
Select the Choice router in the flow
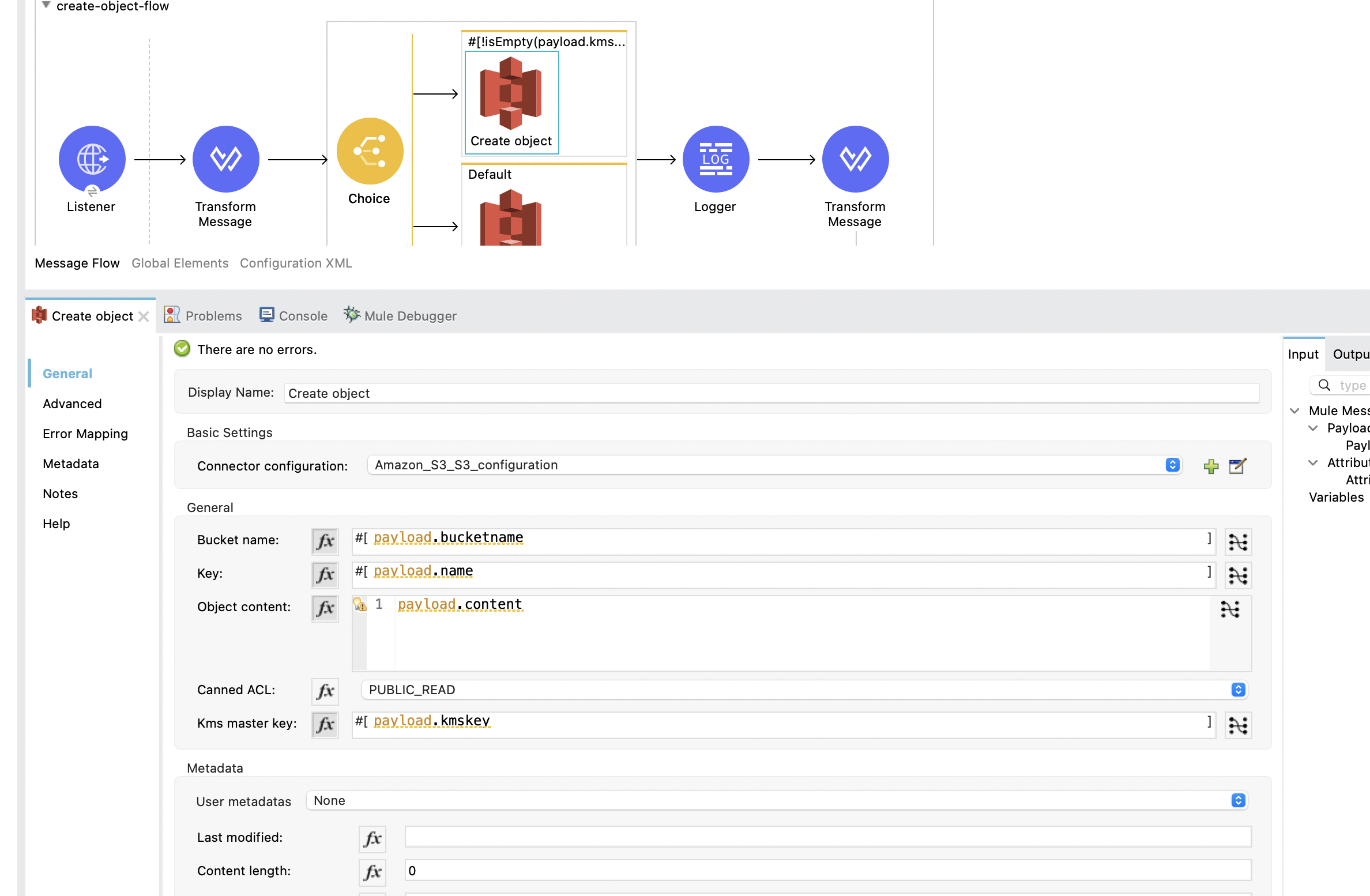coord(370,150)
